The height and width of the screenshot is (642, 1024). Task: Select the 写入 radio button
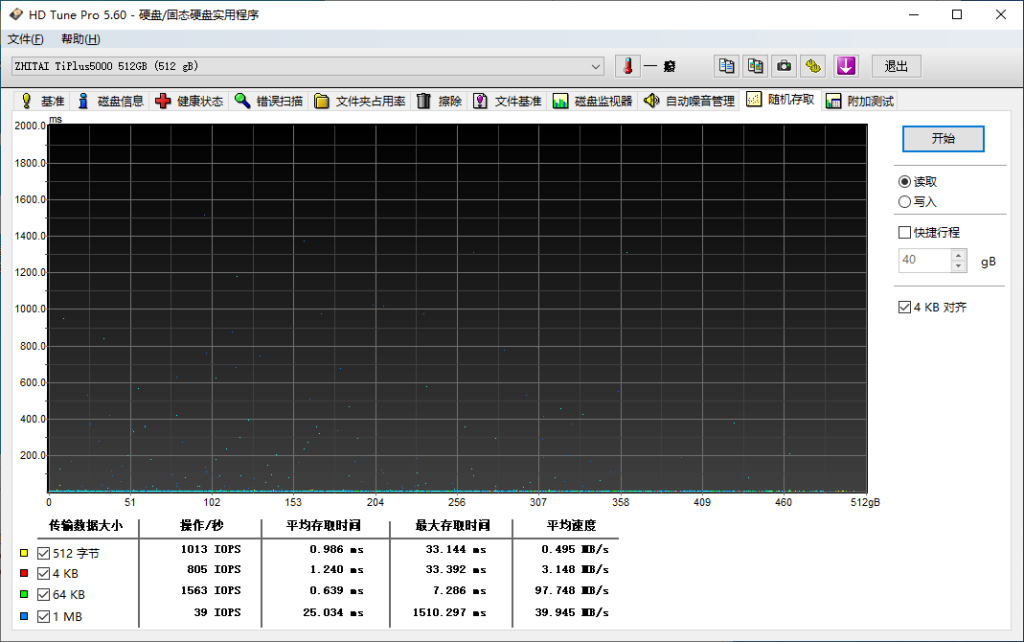904,202
